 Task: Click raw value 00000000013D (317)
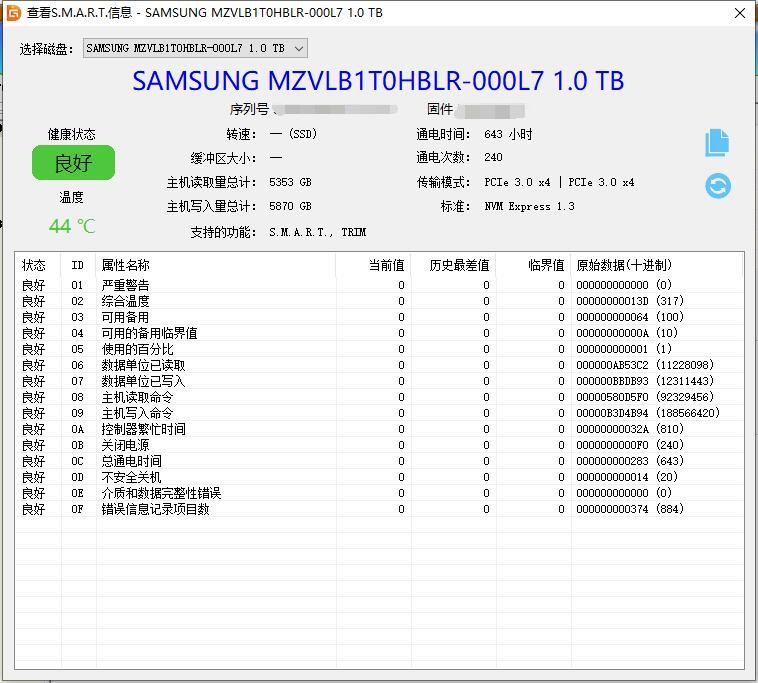[630, 301]
